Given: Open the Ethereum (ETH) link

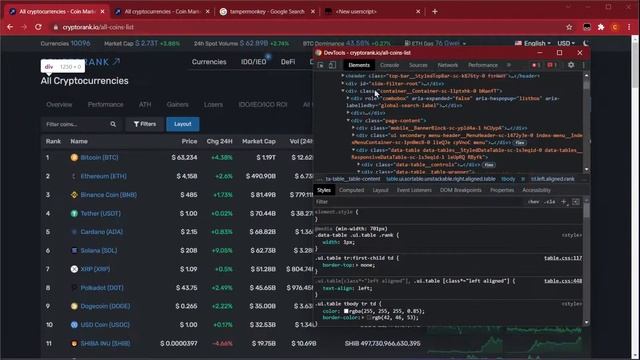Looking at the screenshot, I should click(x=103, y=176).
